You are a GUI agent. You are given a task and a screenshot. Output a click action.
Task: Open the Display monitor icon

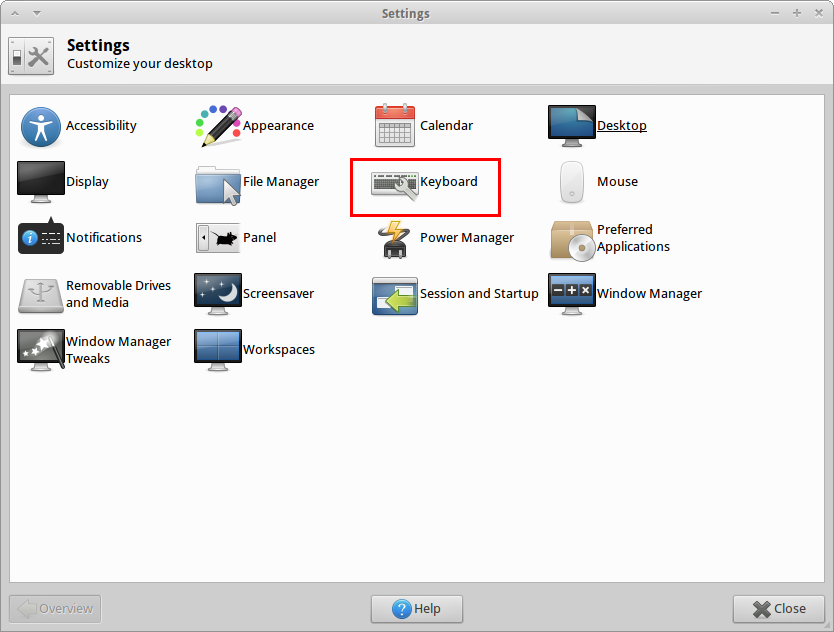[x=41, y=182]
